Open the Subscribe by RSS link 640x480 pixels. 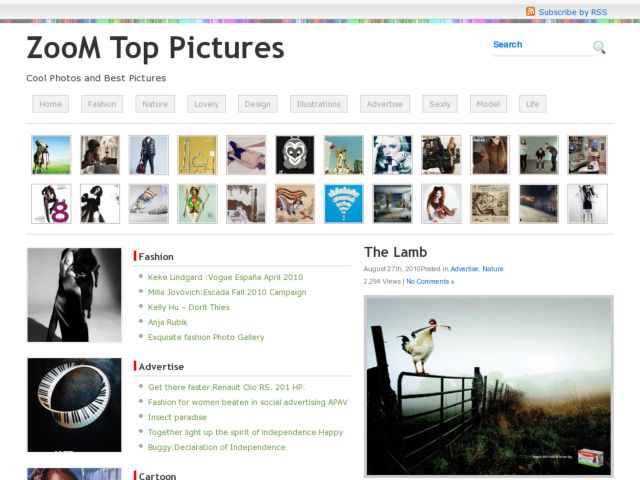(x=572, y=12)
